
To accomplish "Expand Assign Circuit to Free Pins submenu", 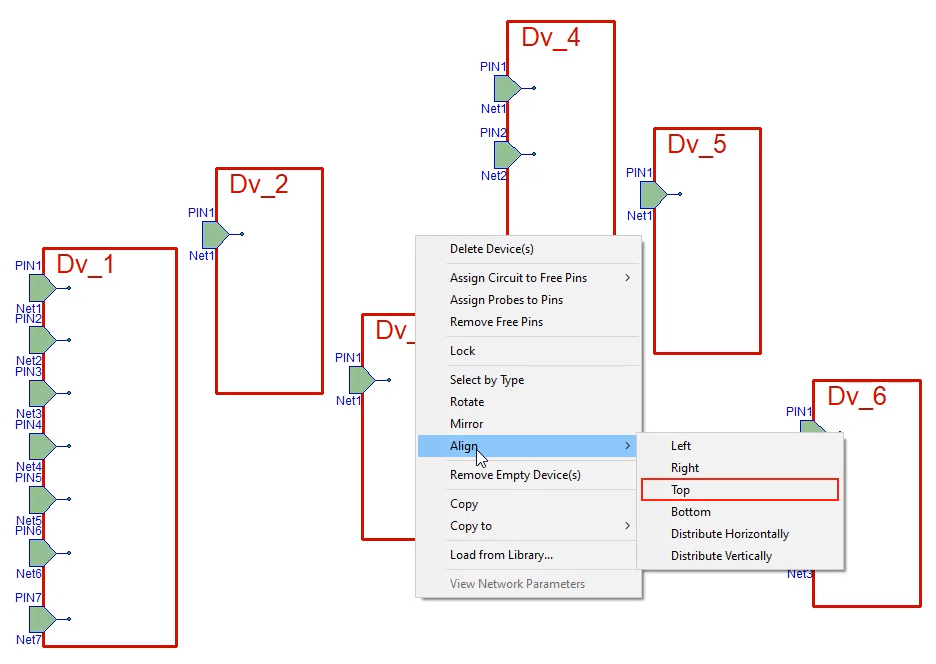I will pyautogui.click(x=627, y=278).
